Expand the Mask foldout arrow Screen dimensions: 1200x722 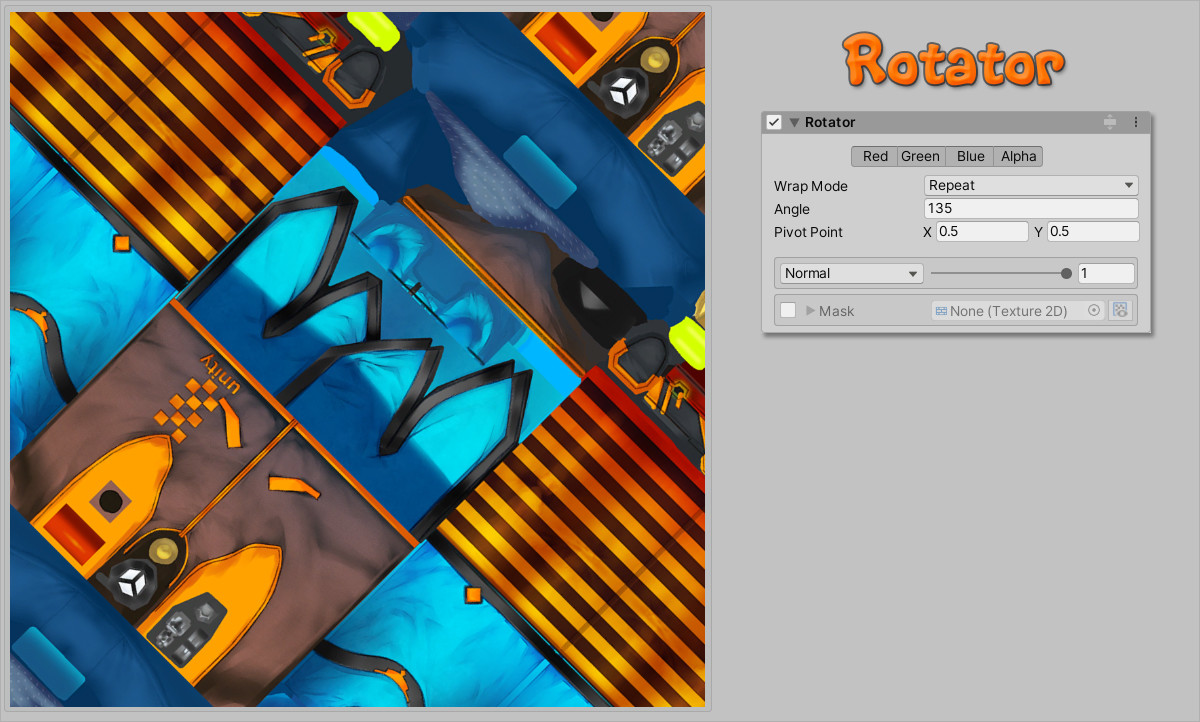point(810,310)
